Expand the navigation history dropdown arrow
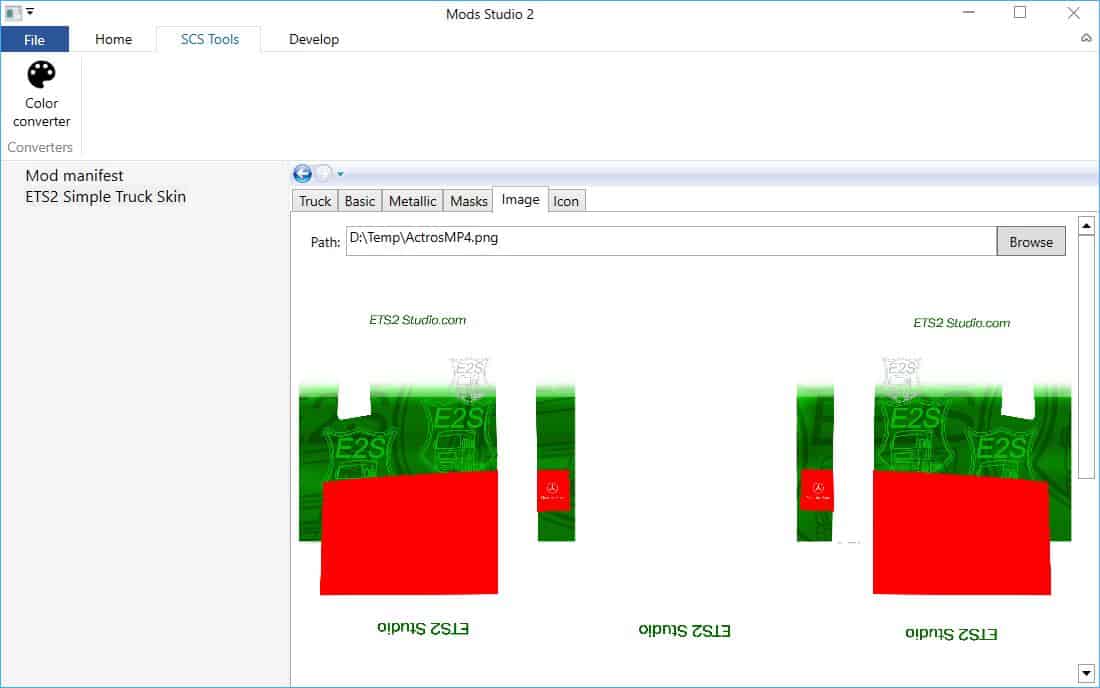The height and width of the screenshot is (688, 1100). [340, 174]
